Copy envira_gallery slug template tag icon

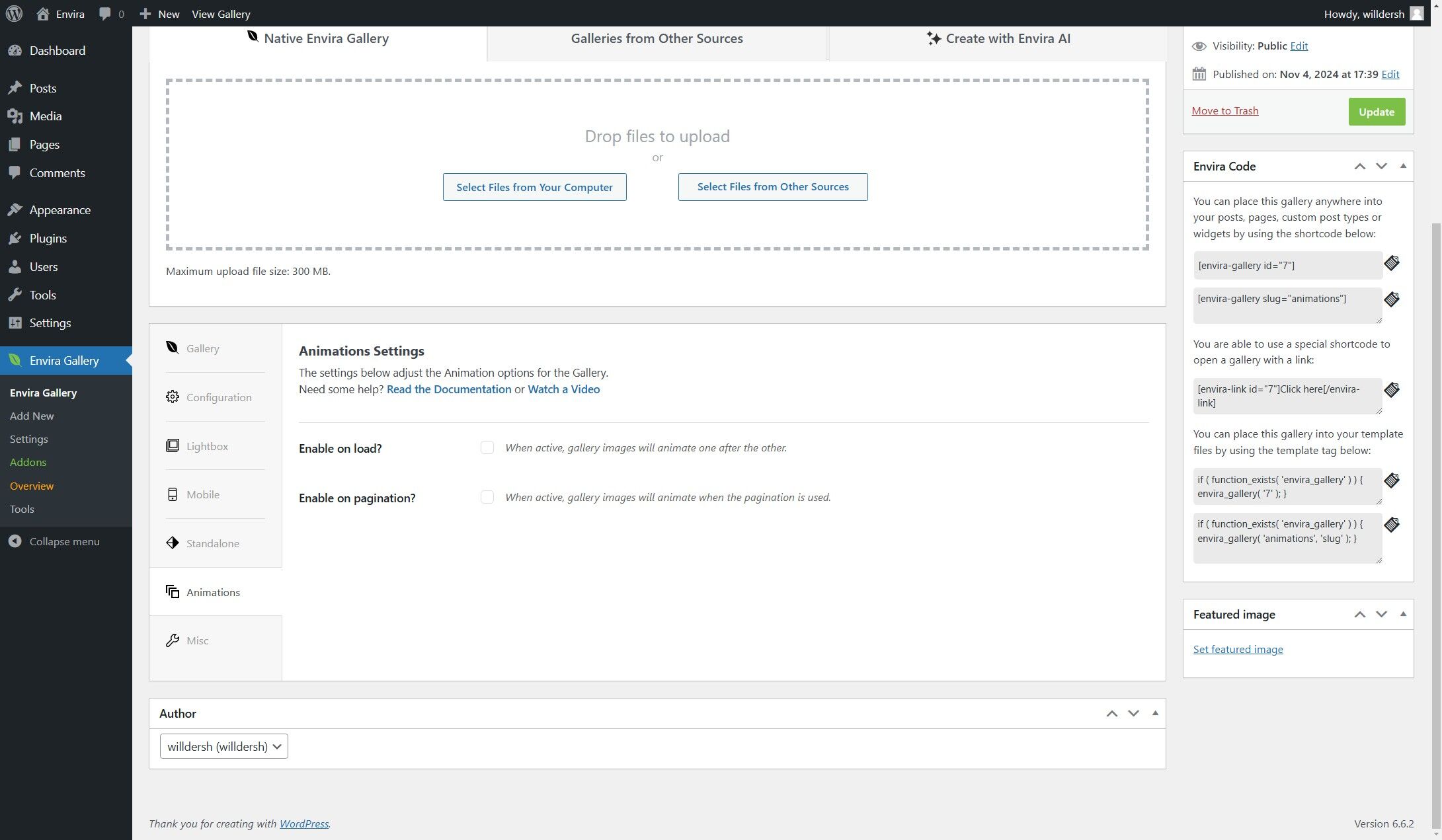(1392, 525)
